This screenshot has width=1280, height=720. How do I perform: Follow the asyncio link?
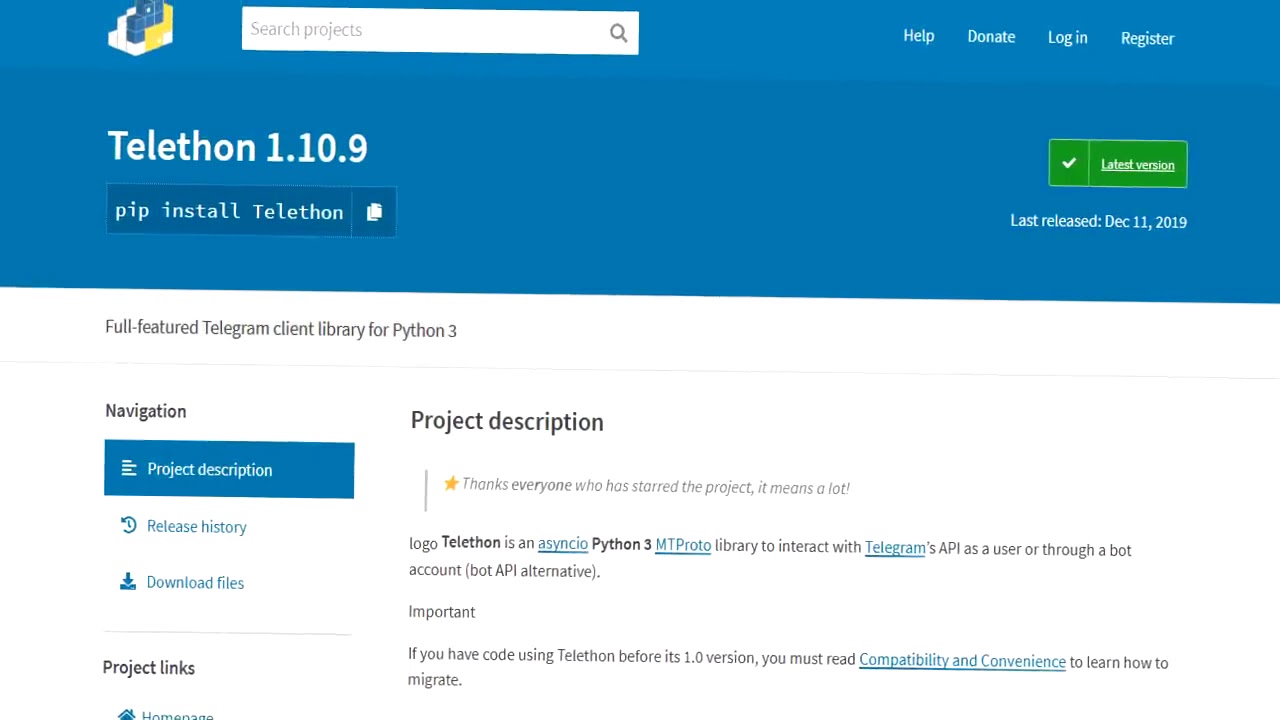tap(563, 543)
